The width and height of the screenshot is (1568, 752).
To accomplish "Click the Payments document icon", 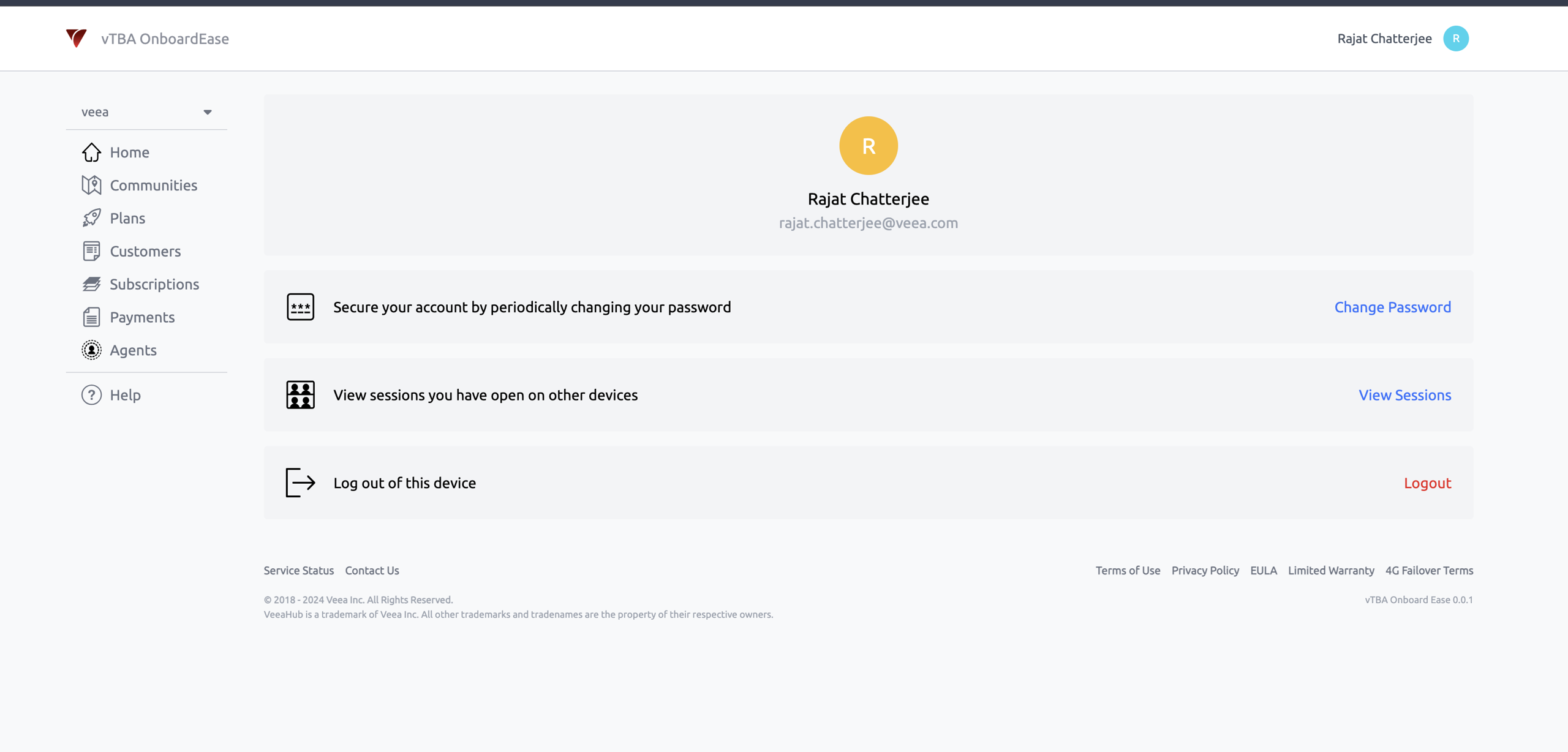I will click(91, 317).
